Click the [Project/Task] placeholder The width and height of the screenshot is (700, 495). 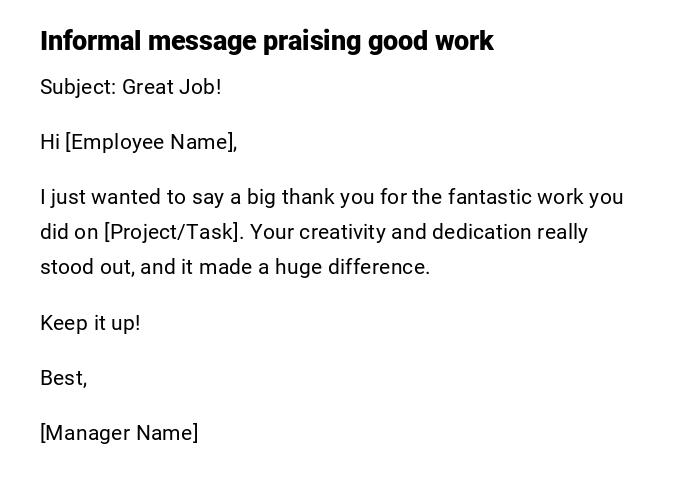coord(173,232)
